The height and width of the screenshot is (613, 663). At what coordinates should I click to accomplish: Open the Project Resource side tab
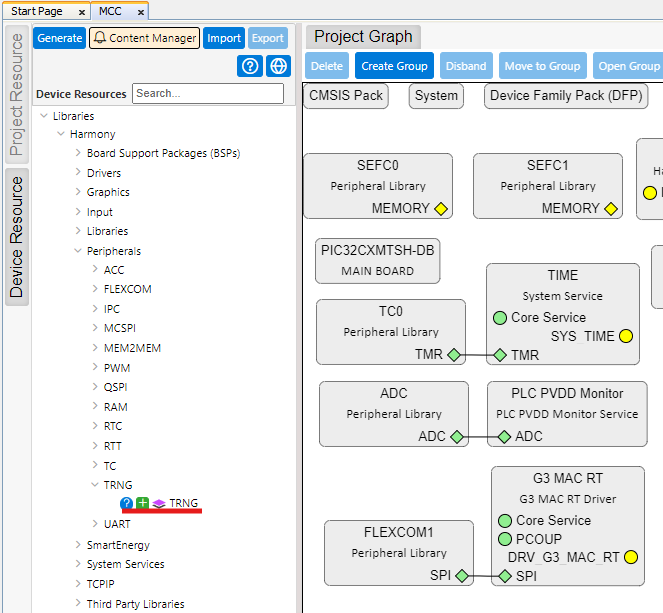click(x=16, y=95)
